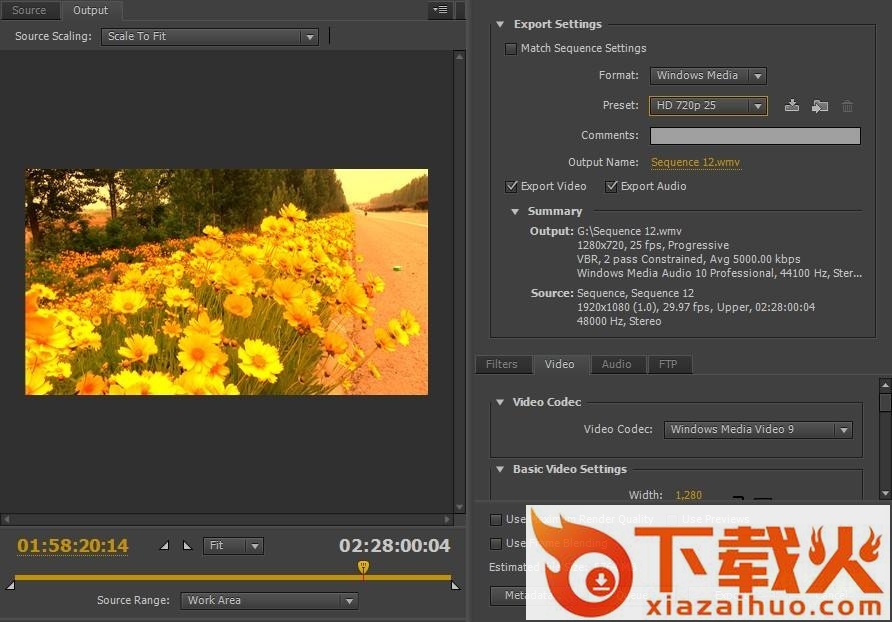Image resolution: width=892 pixels, height=622 pixels.
Task: Click the playhead marker on the timeline
Action: 364,567
